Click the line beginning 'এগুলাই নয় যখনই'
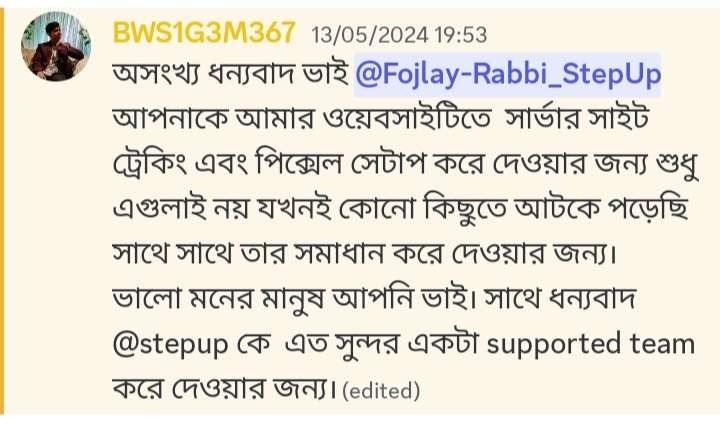The height and width of the screenshot is (427, 720). coord(401,209)
